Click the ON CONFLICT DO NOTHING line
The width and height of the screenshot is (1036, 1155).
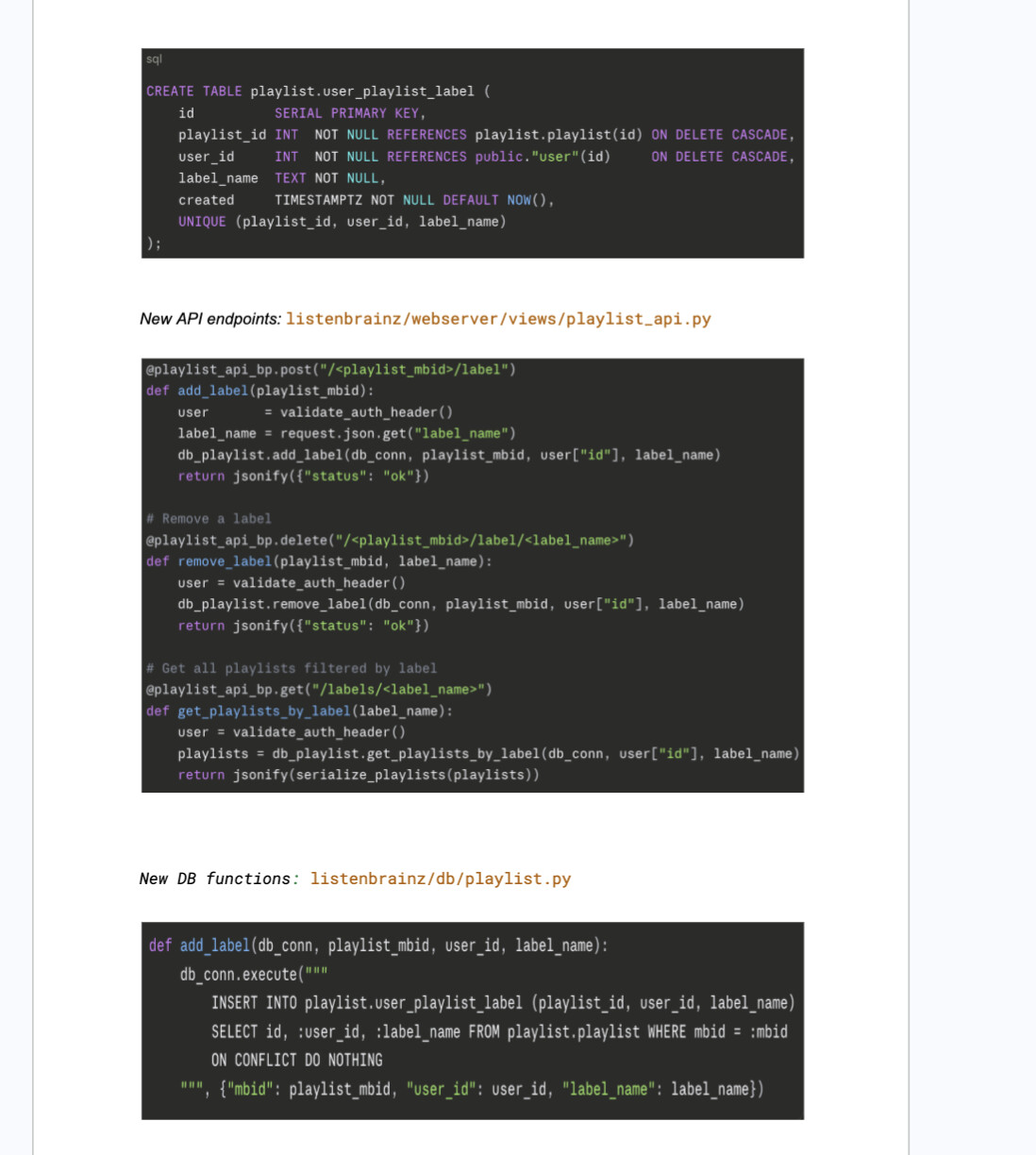[296, 1060]
